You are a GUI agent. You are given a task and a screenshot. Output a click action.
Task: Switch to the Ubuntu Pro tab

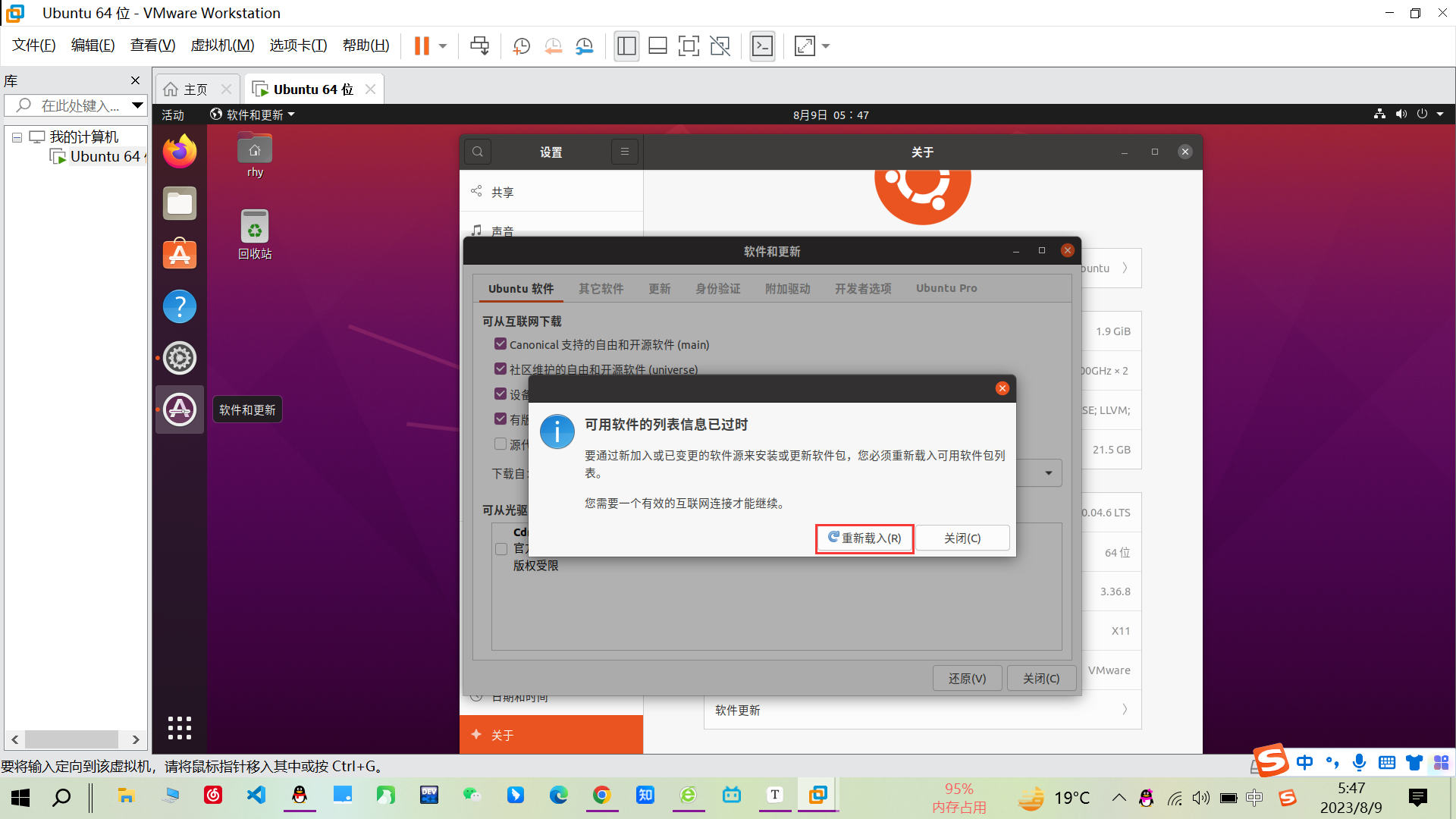tap(946, 288)
